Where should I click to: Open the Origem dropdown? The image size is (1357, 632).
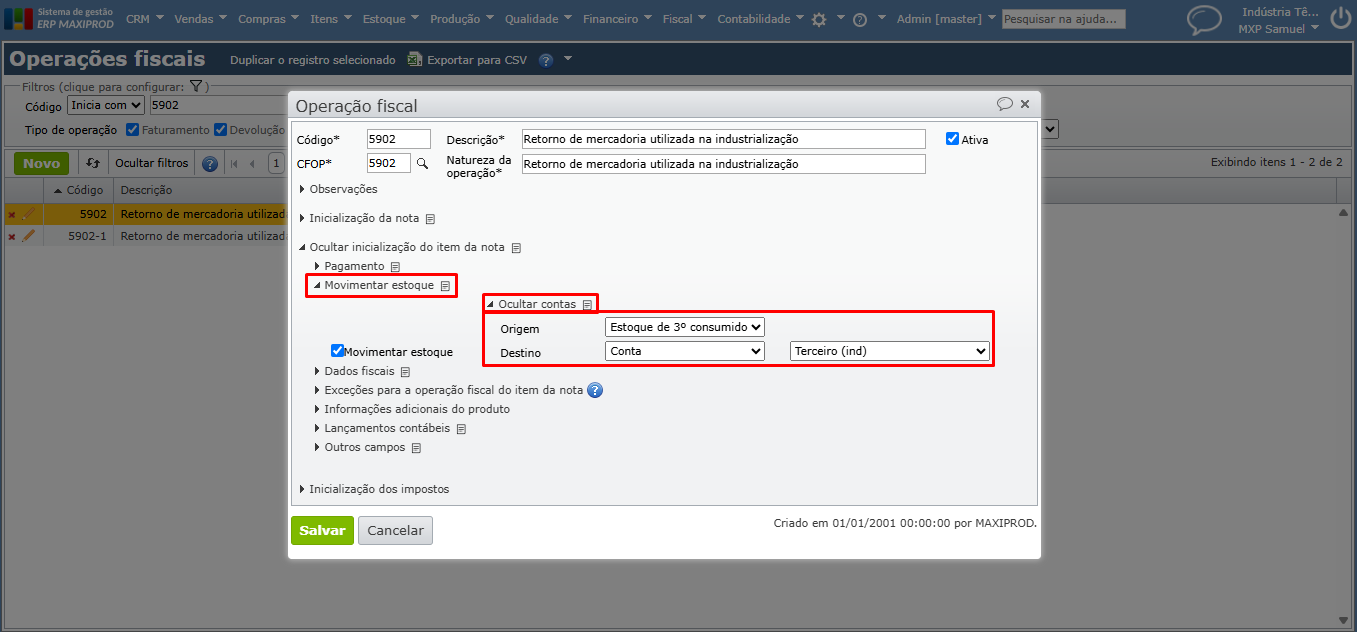coord(685,327)
